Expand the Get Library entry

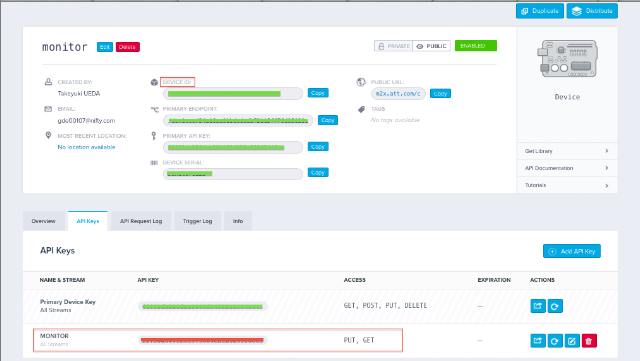567,151
